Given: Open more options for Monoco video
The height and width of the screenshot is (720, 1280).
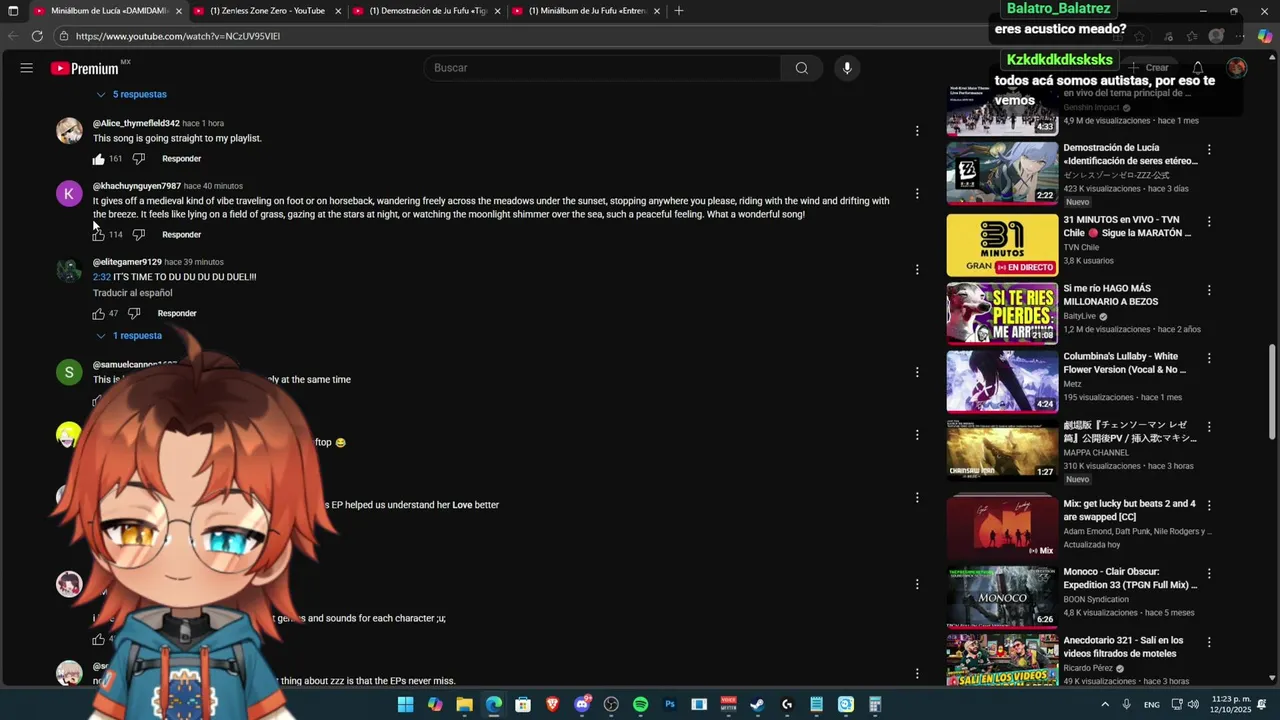Looking at the screenshot, I should (x=1209, y=574).
